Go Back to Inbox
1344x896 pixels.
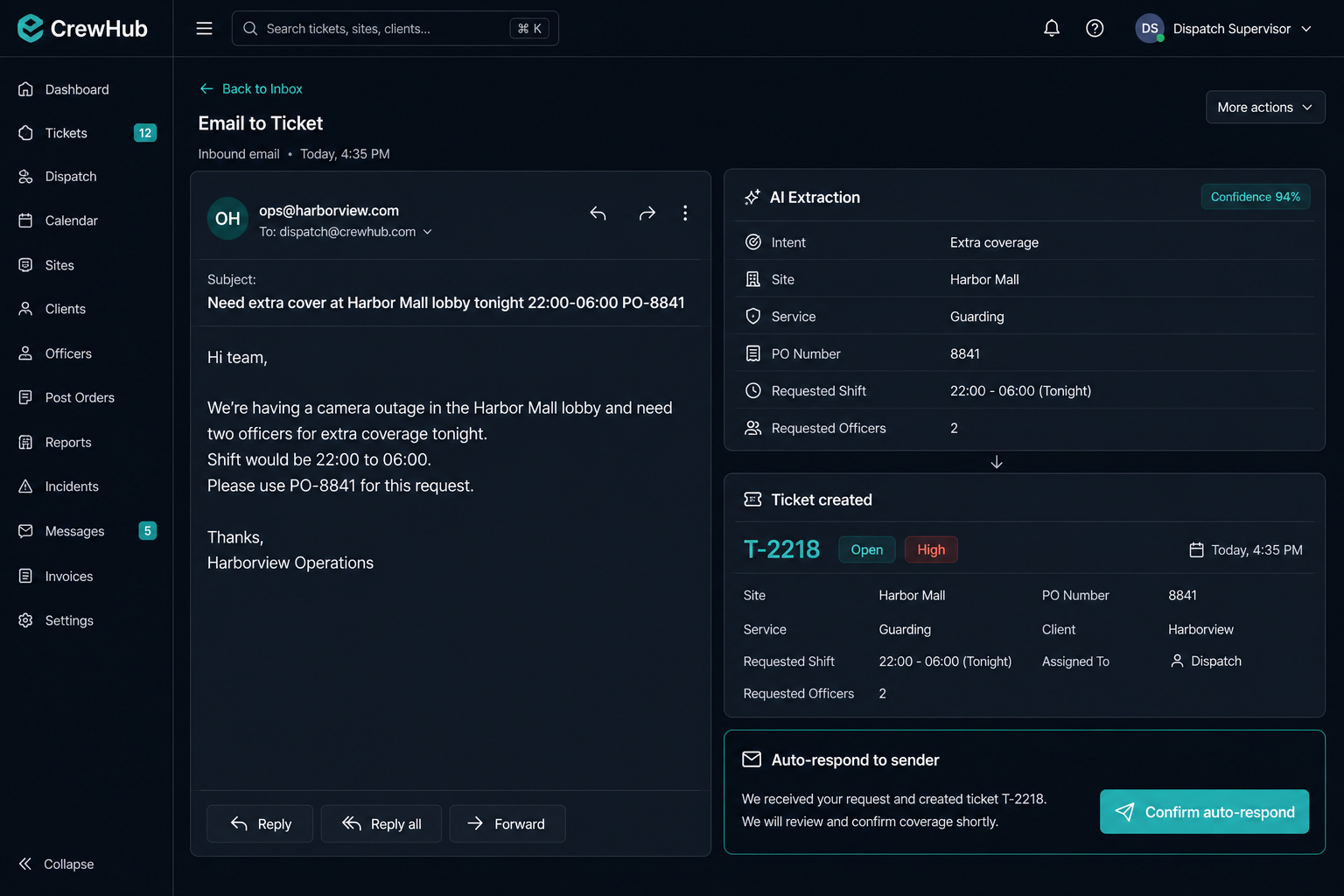click(251, 88)
